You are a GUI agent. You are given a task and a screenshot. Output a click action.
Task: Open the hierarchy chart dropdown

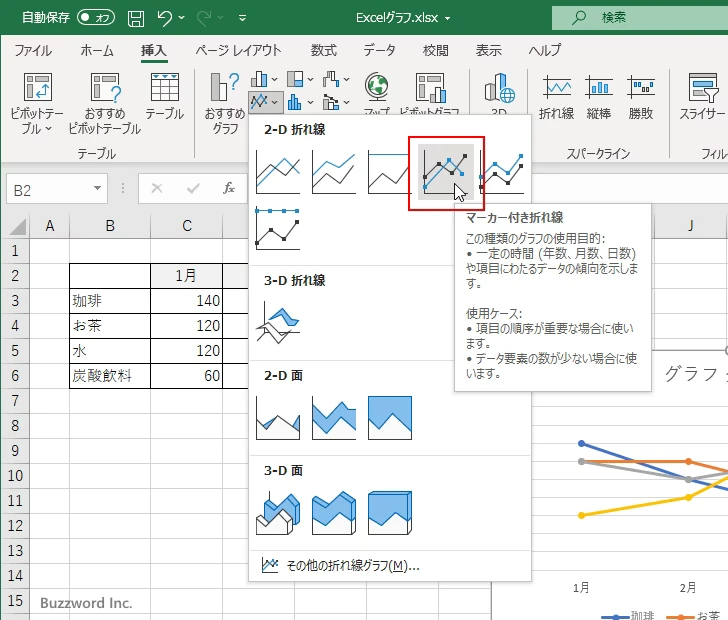[x=300, y=79]
